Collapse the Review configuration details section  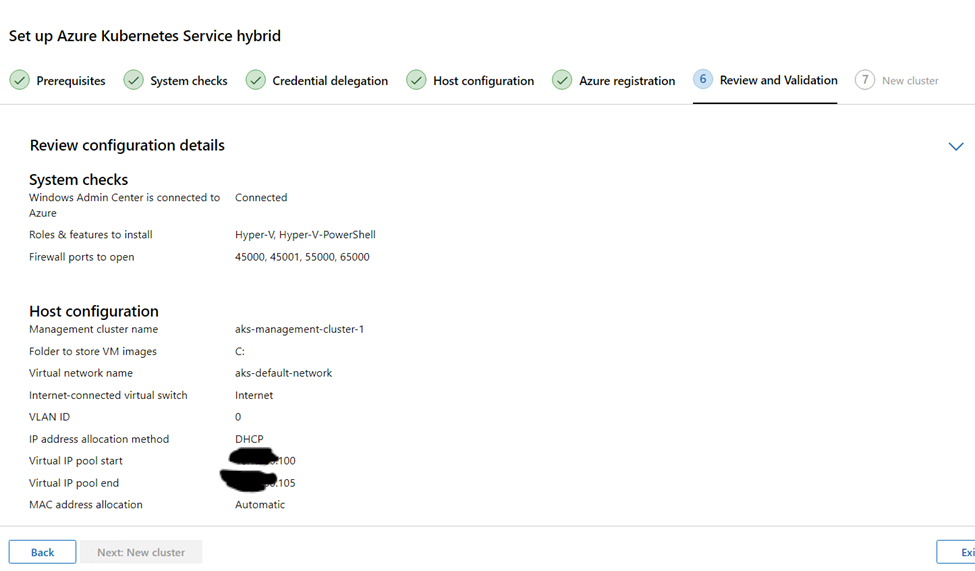pos(956,147)
